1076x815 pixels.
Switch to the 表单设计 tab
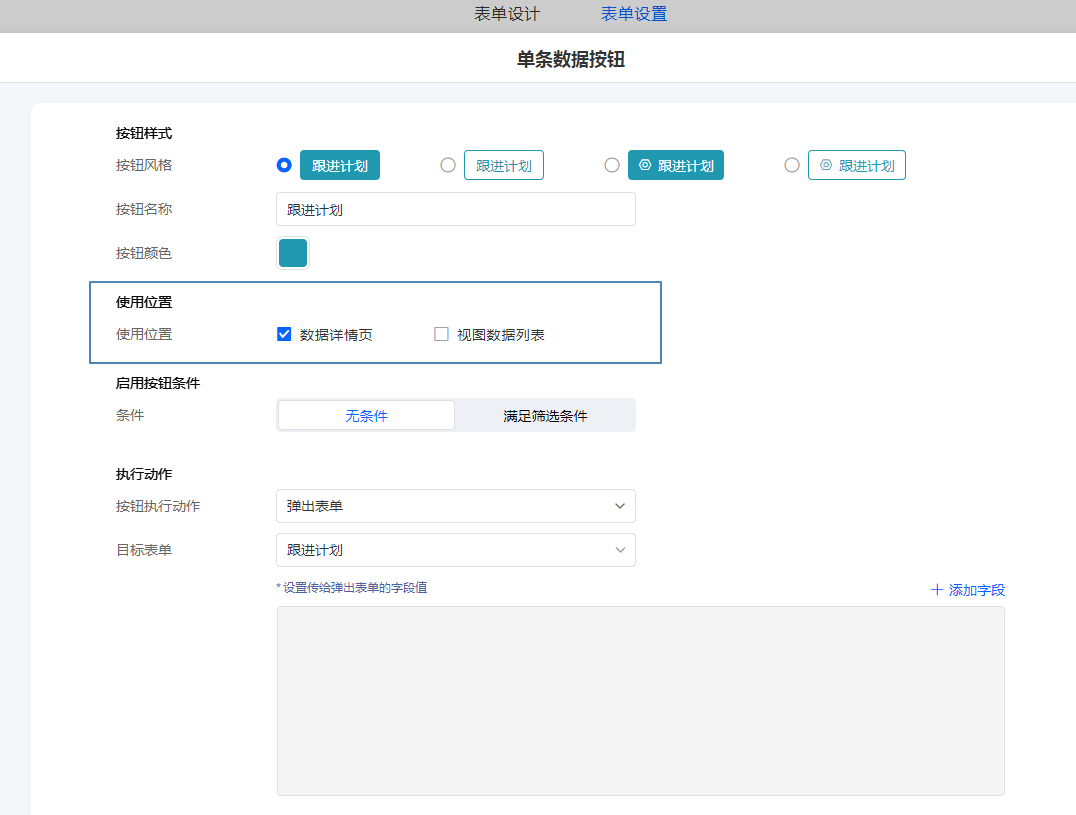coord(506,14)
